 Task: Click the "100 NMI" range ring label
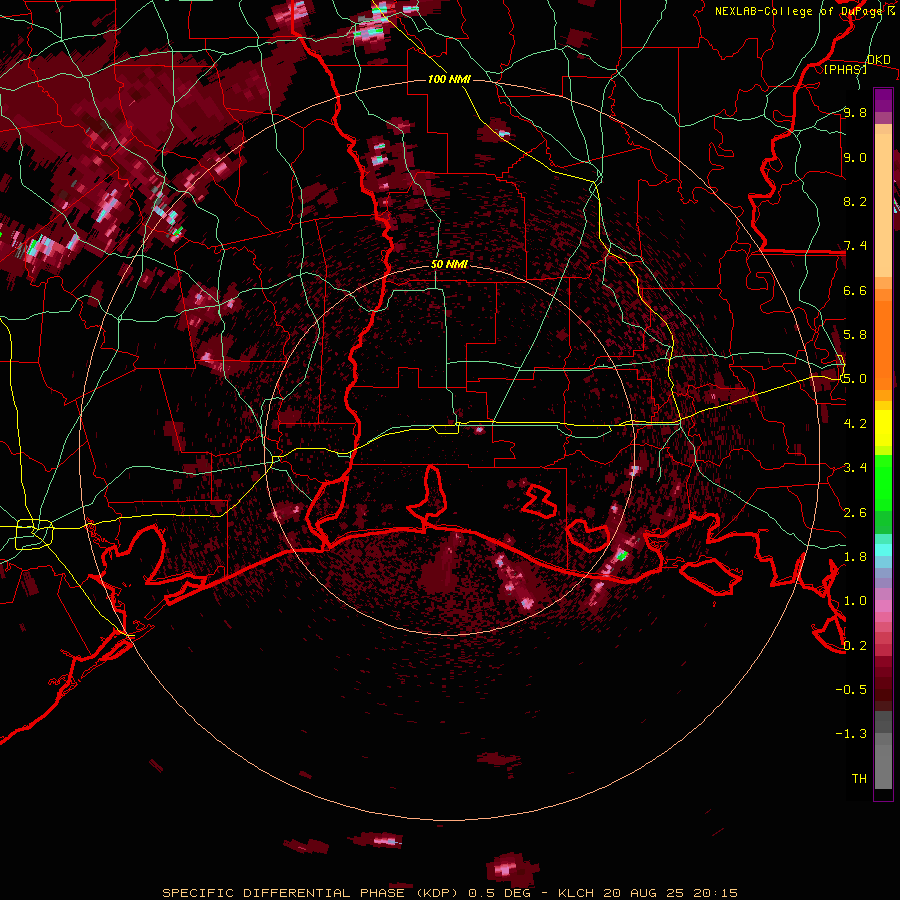point(449,79)
